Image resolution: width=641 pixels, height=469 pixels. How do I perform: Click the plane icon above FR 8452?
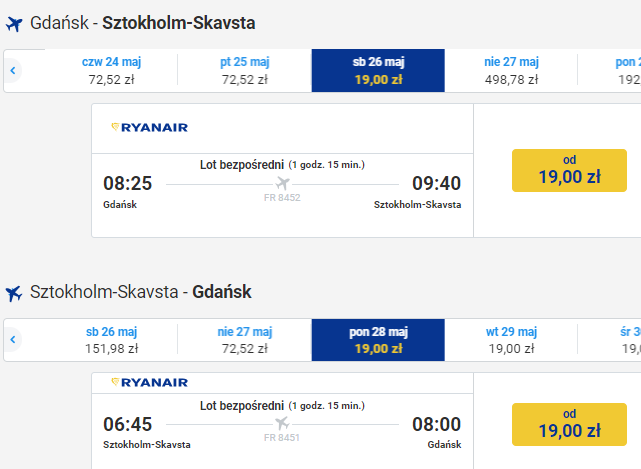click(282, 183)
